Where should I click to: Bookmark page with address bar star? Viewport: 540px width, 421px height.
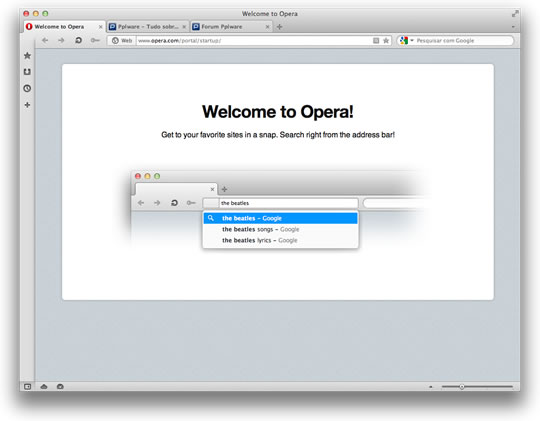(386, 41)
